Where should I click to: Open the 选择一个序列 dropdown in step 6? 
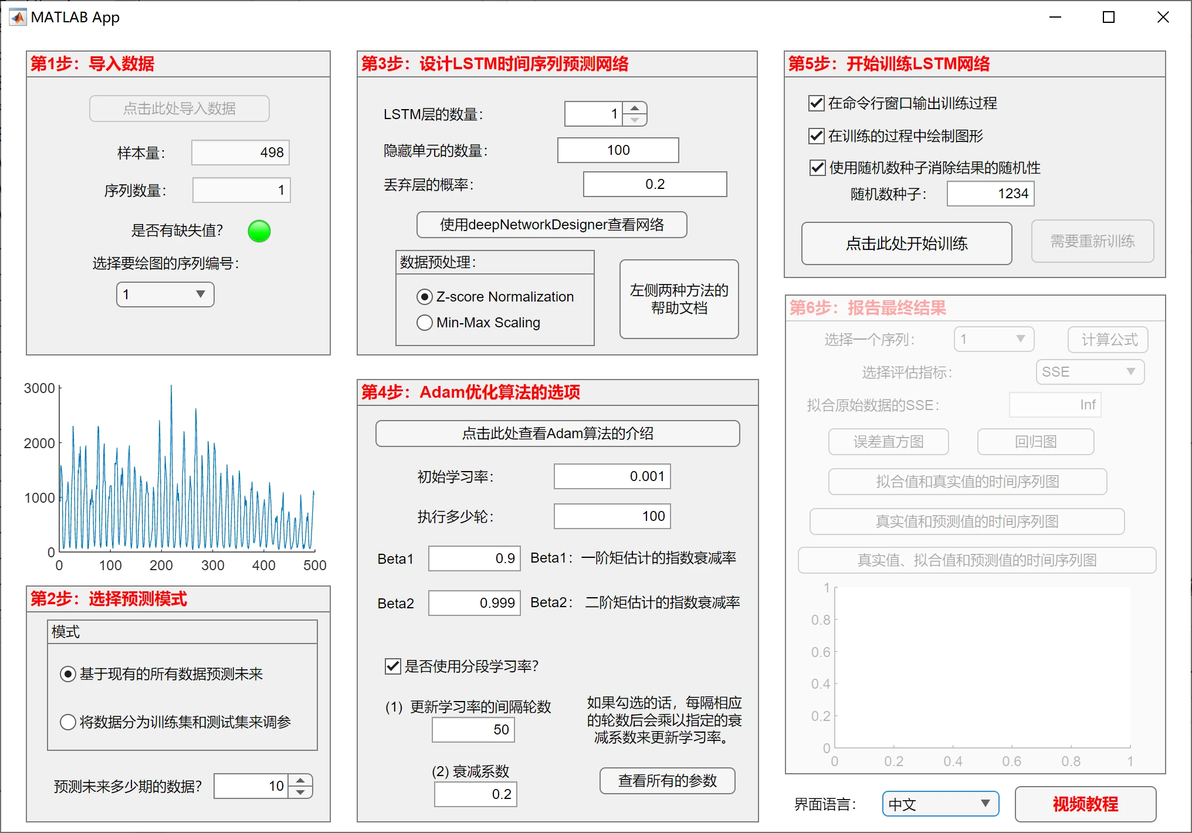994,339
